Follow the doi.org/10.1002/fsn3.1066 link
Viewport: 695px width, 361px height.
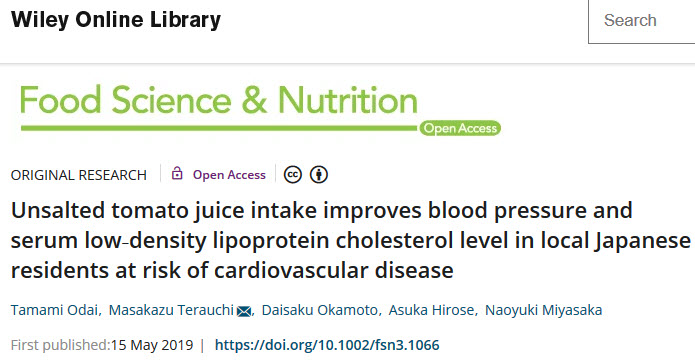click(x=327, y=345)
